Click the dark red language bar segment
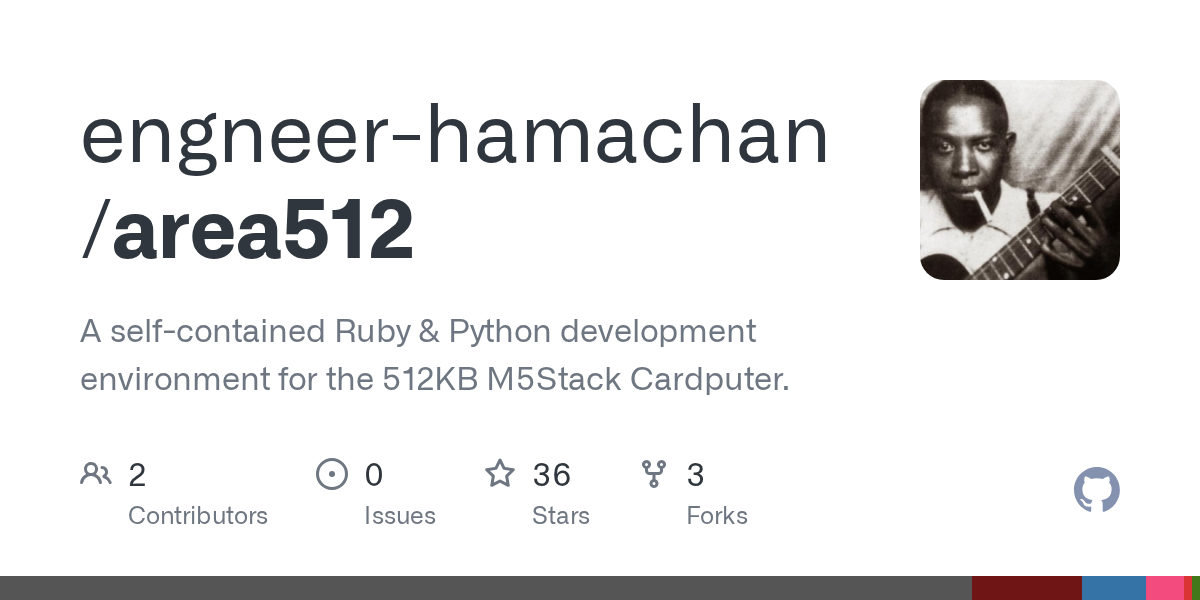 [1027, 588]
